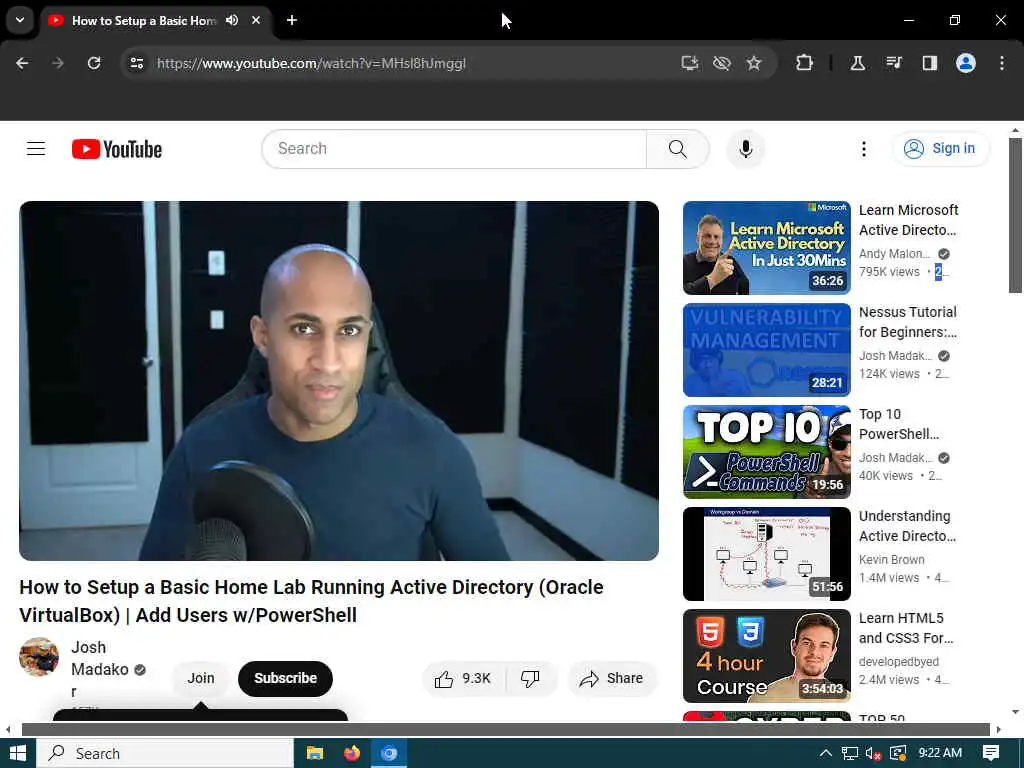Click the horizontal page scrollbar
The width and height of the screenshot is (1024, 768).
506,729
